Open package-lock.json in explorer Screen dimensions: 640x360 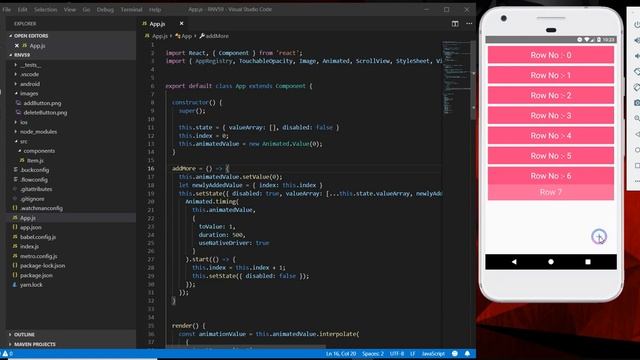(x=42, y=266)
